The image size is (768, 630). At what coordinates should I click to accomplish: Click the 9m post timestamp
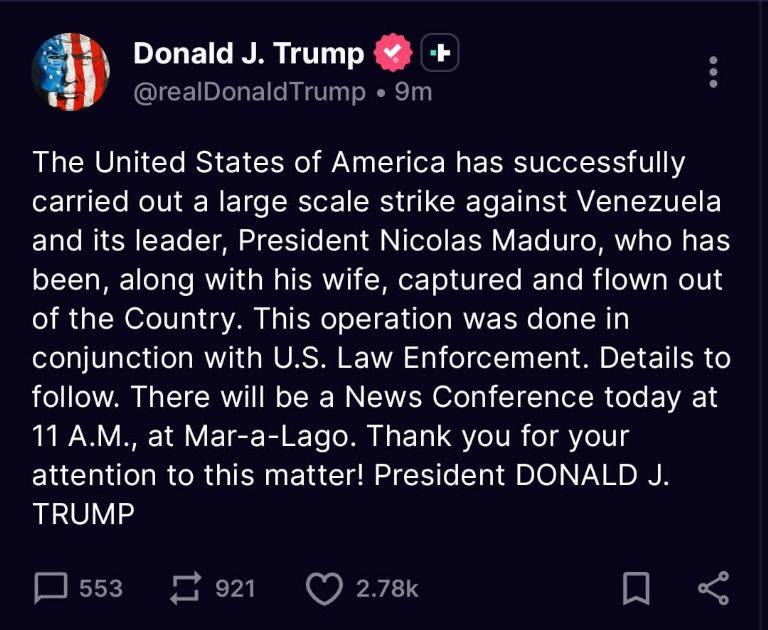coord(413,92)
